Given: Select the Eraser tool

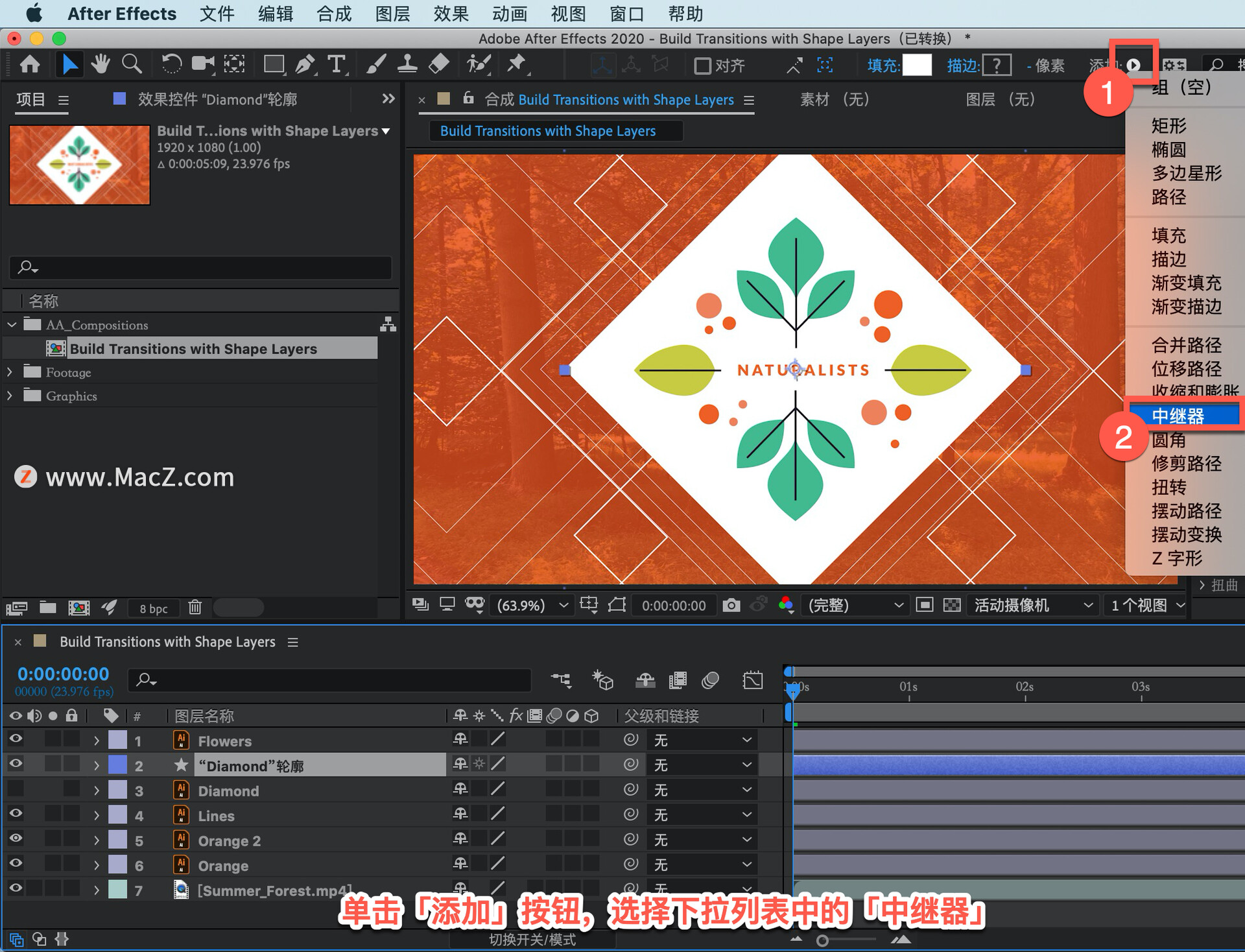Looking at the screenshot, I should 439,64.
